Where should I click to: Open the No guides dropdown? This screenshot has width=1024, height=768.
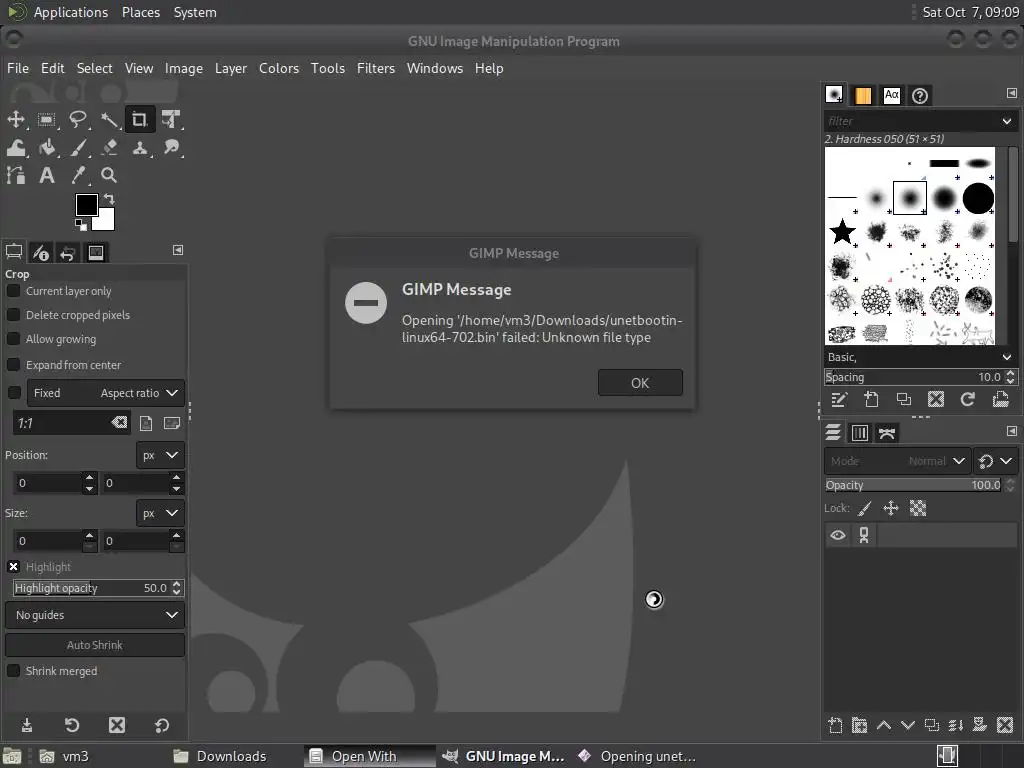point(95,615)
